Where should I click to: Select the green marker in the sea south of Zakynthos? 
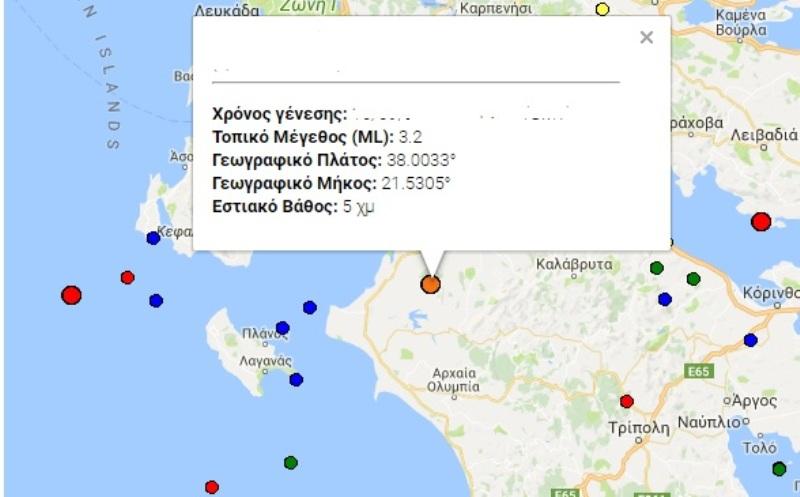291,462
